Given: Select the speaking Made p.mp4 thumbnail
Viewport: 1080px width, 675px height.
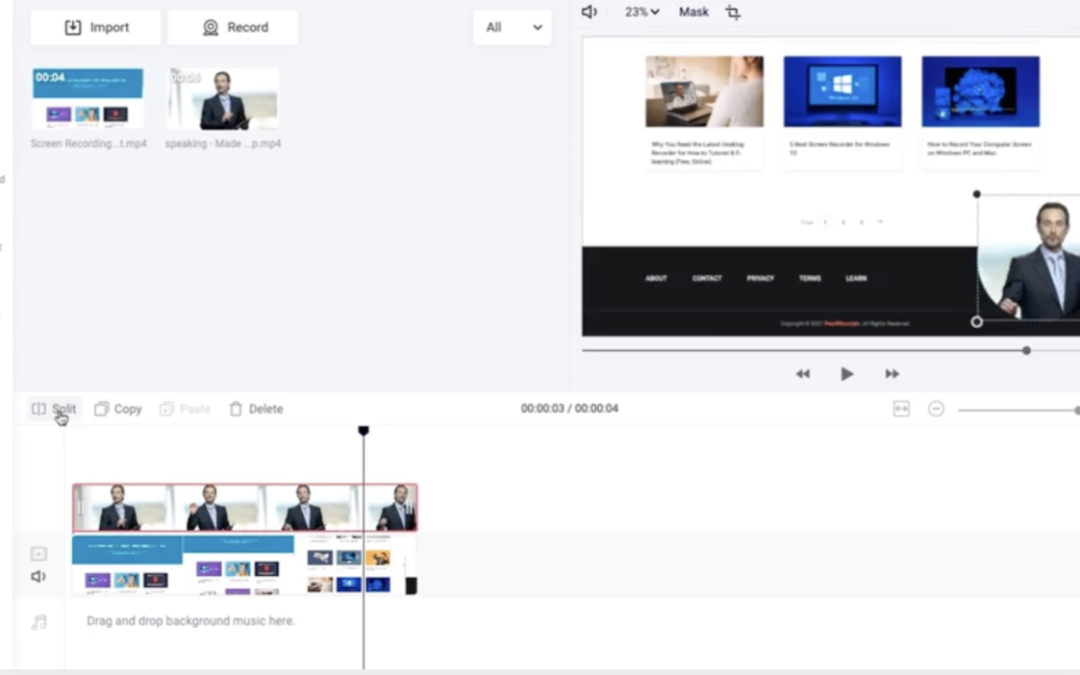Looking at the screenshot, I should click(222, 98).
